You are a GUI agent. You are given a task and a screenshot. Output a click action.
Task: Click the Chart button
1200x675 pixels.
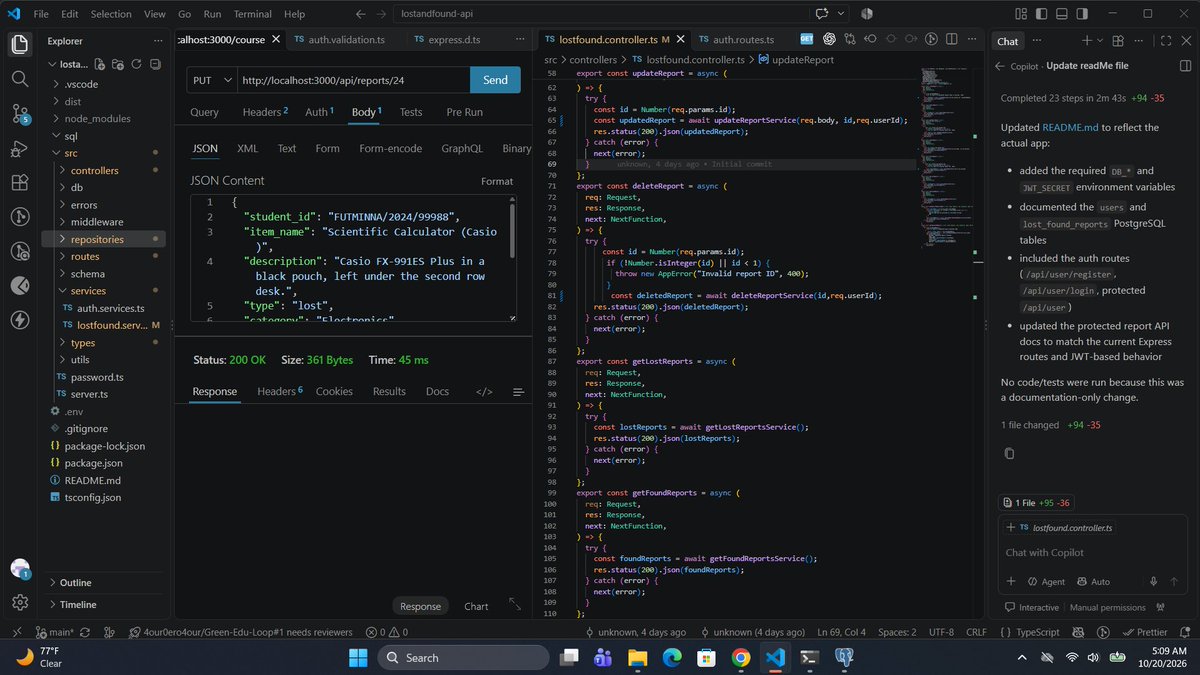tap(476, 606)
